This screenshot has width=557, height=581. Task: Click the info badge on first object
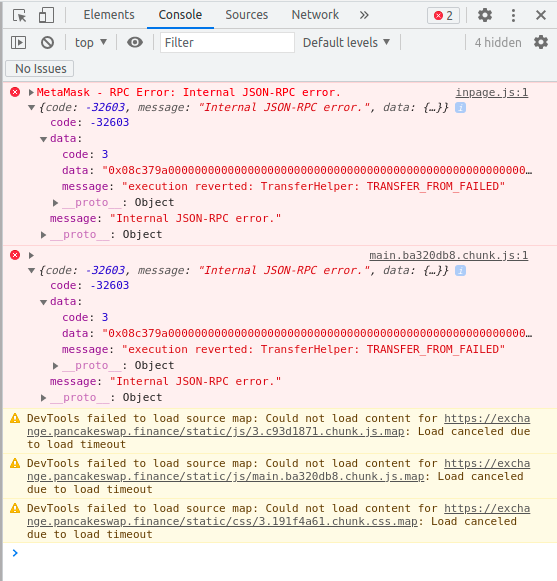tap(460, 108)
